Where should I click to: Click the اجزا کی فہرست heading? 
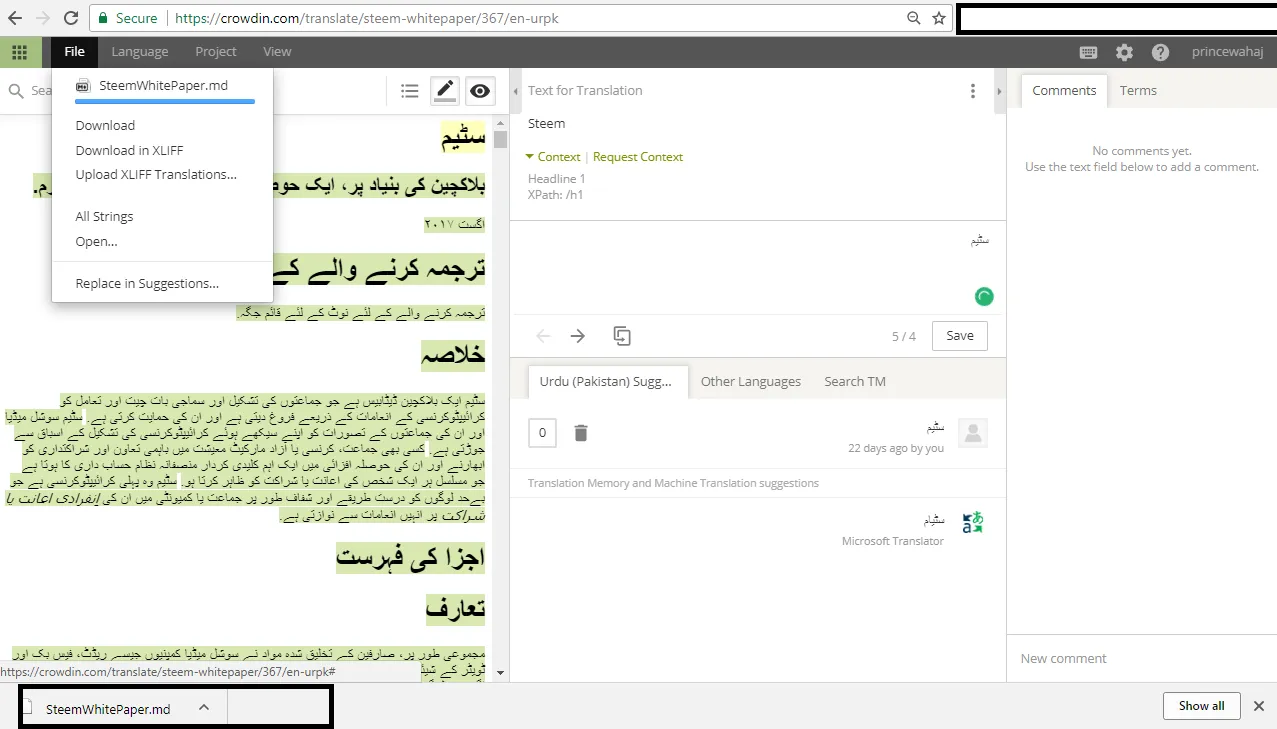tap(410, 558)
